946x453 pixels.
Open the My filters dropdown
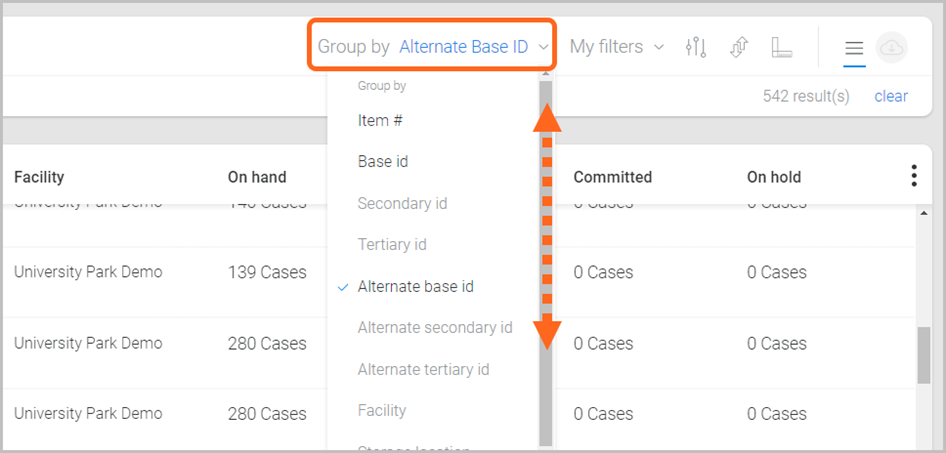click(616, 46)
